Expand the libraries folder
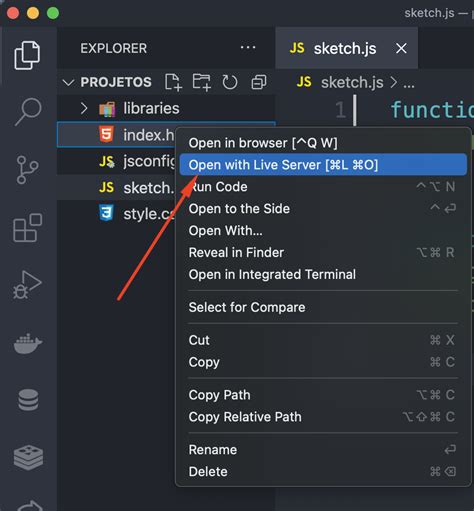This screenshot has width=474, height=511. coord(84,108)
